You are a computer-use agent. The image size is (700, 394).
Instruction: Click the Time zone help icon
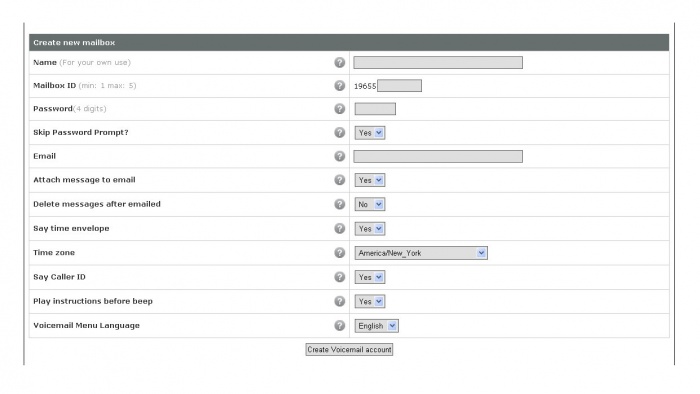(x=340, y=253)
